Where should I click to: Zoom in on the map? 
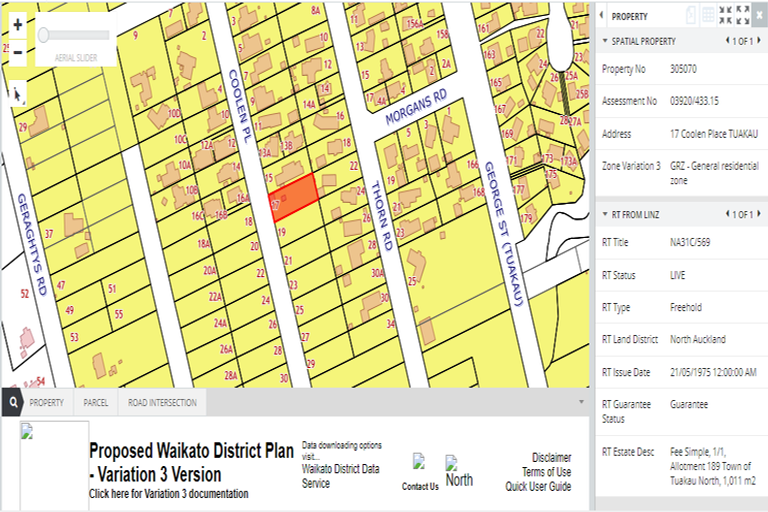point(18,24)
